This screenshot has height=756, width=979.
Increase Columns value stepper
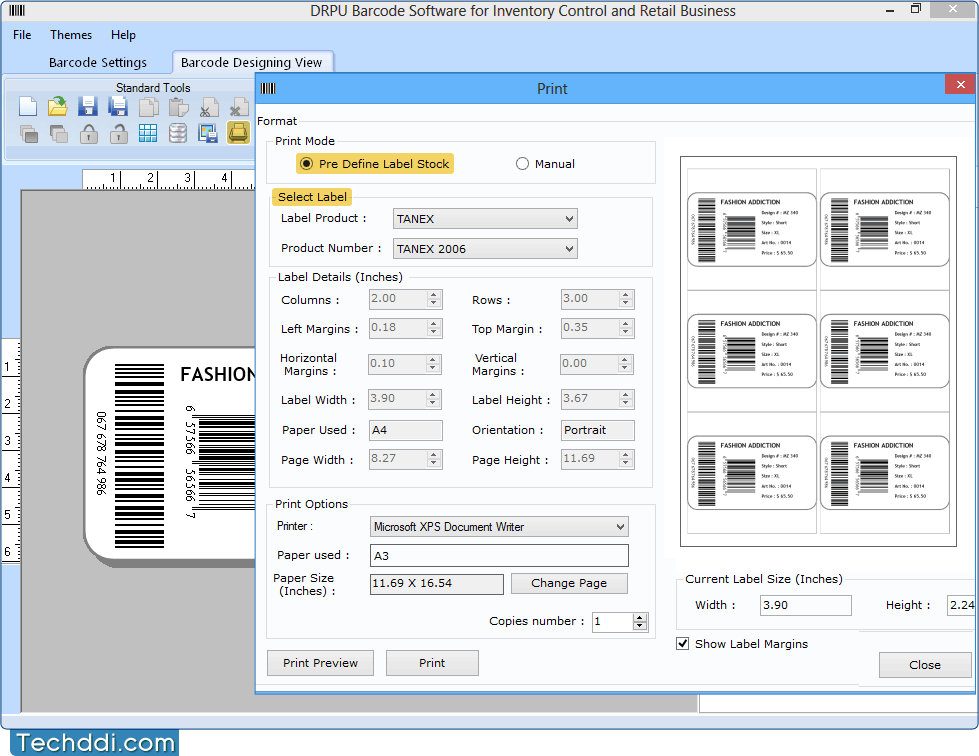(435, 295)
